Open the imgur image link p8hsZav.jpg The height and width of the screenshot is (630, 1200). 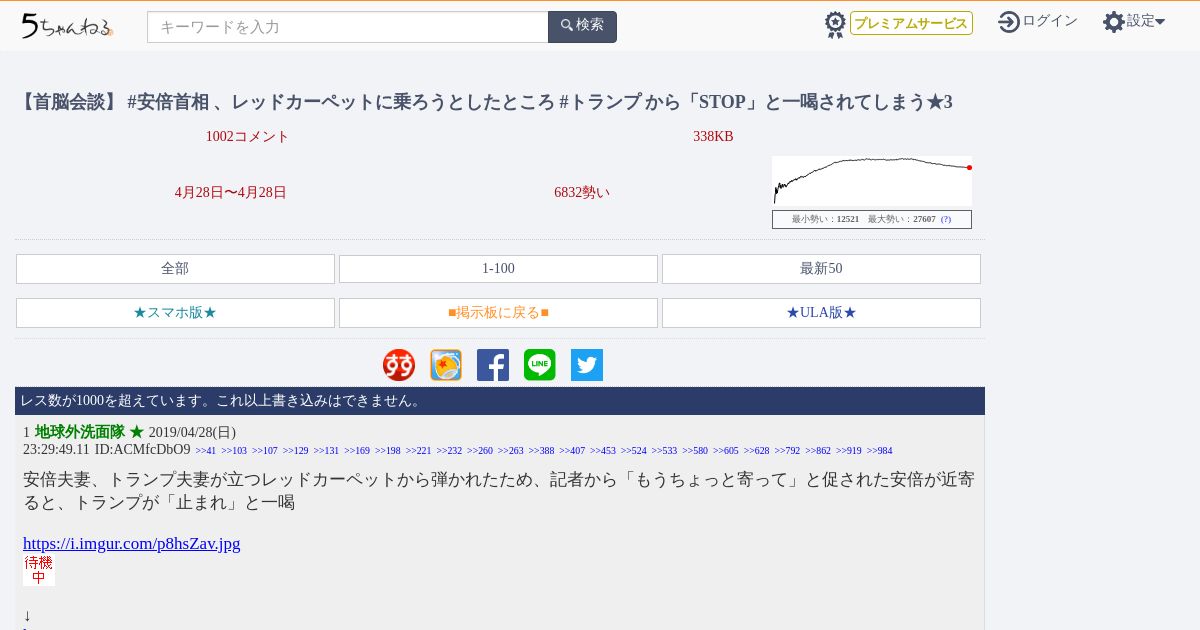[132, 544]
